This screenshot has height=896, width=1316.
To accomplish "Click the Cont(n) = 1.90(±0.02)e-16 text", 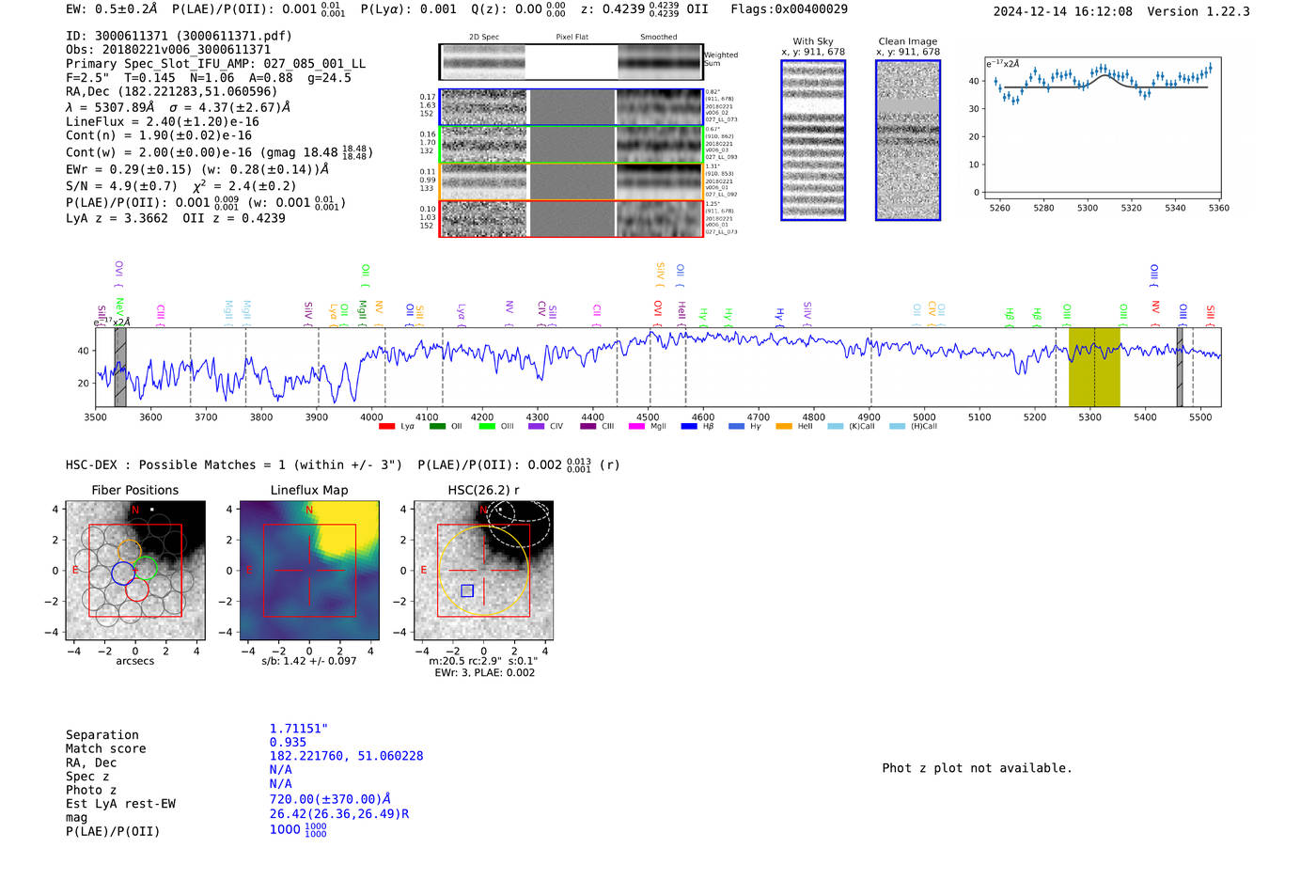I will (159, 135).
